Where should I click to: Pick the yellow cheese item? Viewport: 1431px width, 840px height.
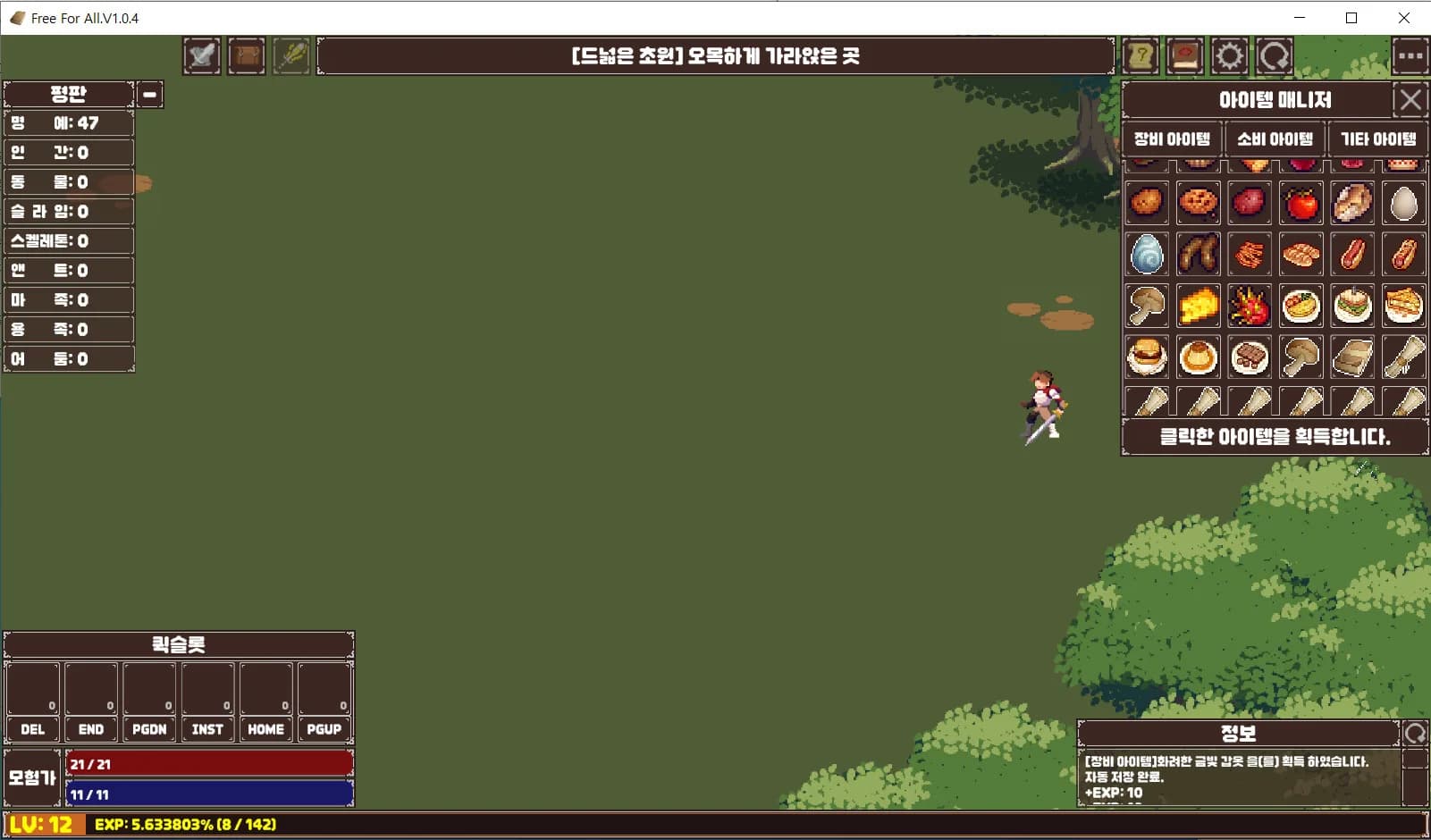click(1198, 306)
